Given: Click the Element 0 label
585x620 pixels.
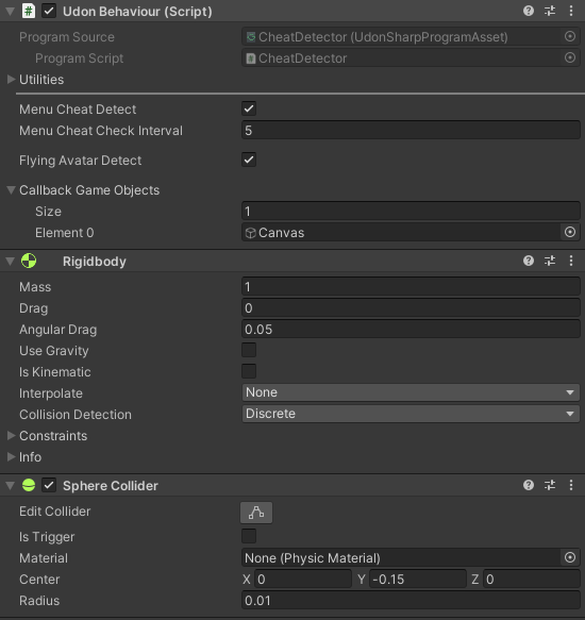Looking at the screenshot, I should tap(64, 232).
